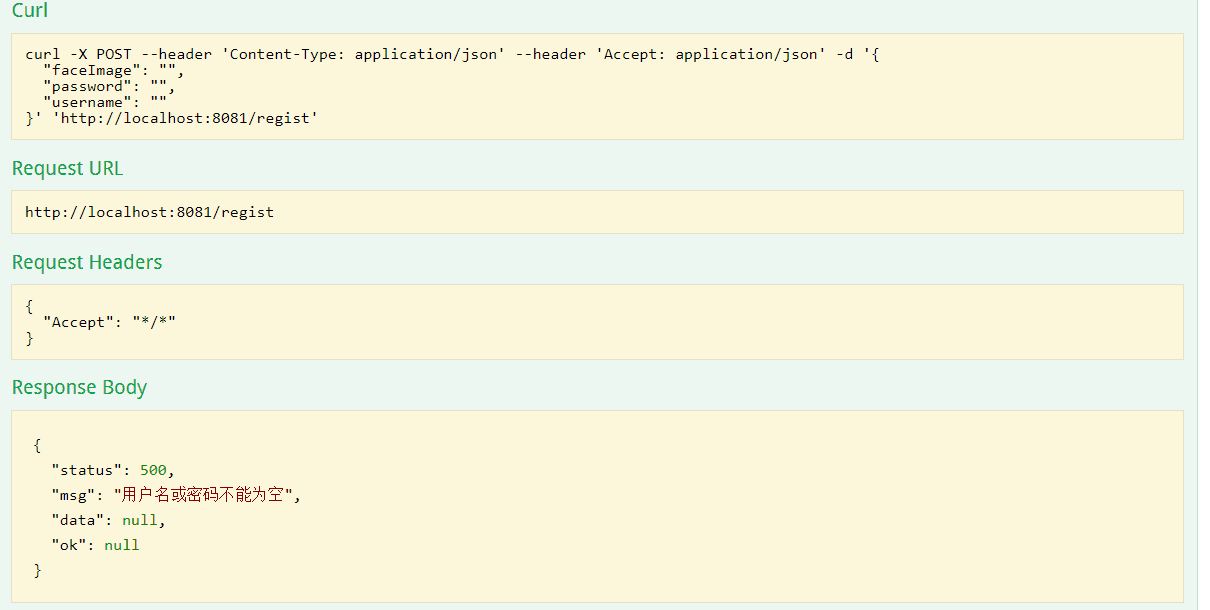Click the request URL http://localhost:8081/regist

coord(149,212)
